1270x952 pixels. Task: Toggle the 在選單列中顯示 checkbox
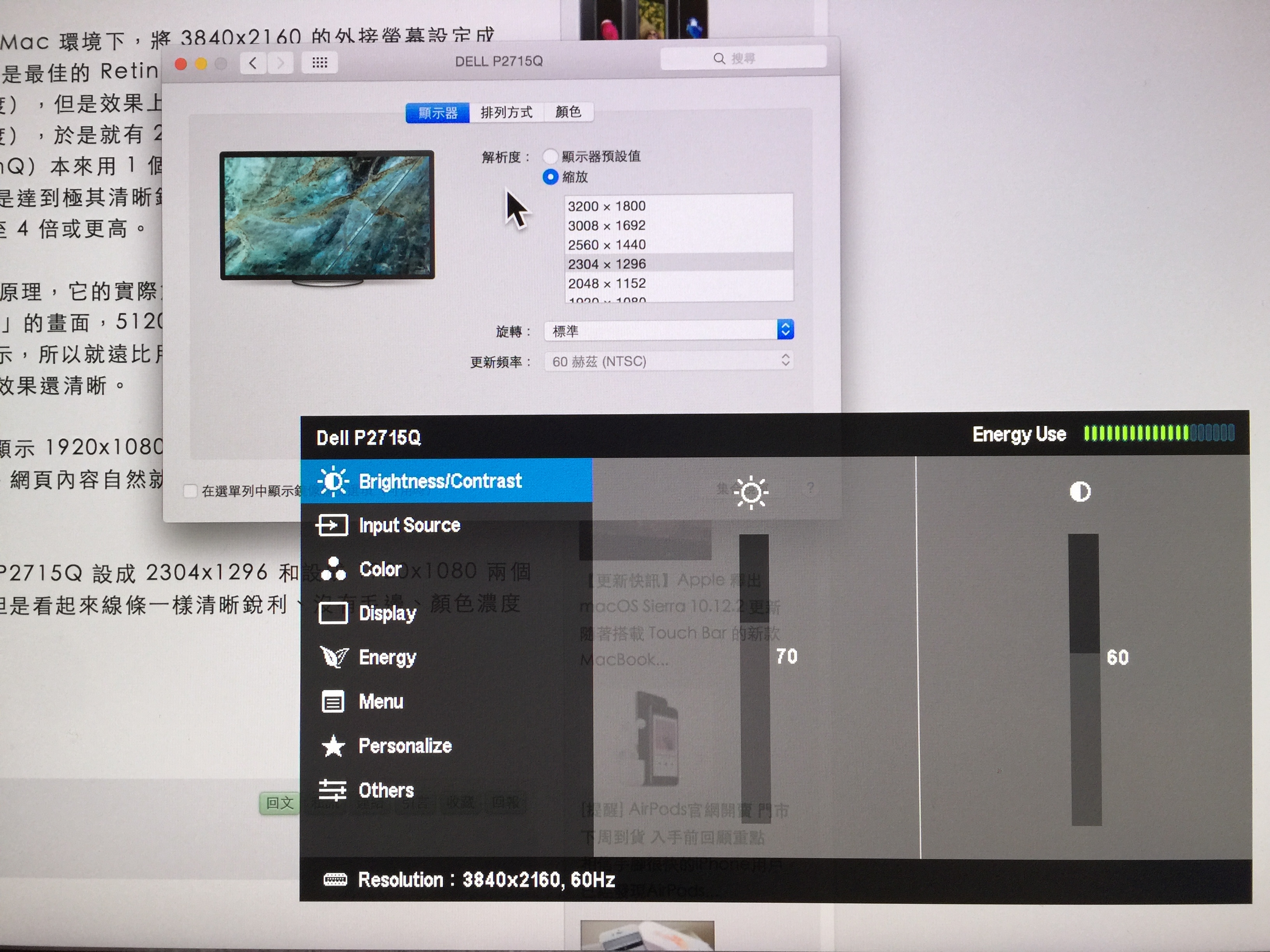point(190,491)
